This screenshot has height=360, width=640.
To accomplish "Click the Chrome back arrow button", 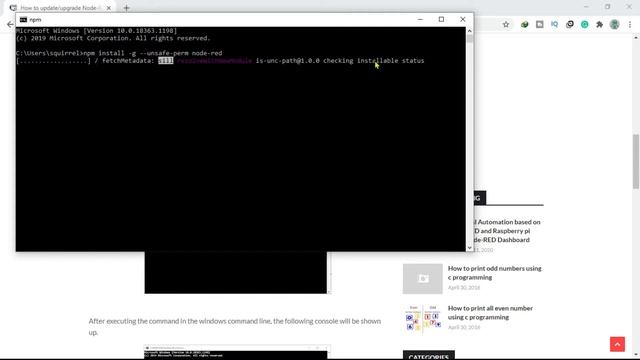I will tap(10, 24).
